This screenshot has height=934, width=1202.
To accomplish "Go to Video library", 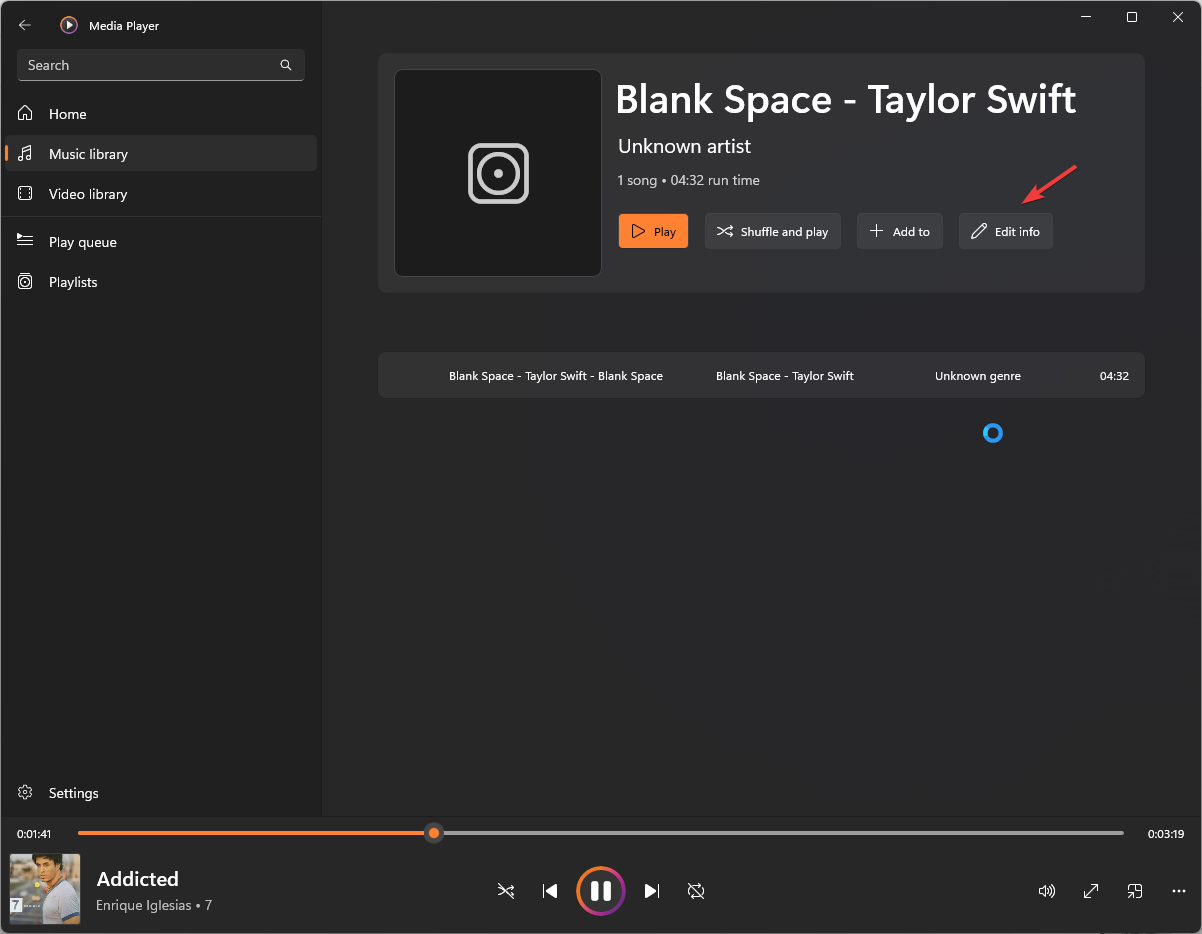I will point(88,194).
